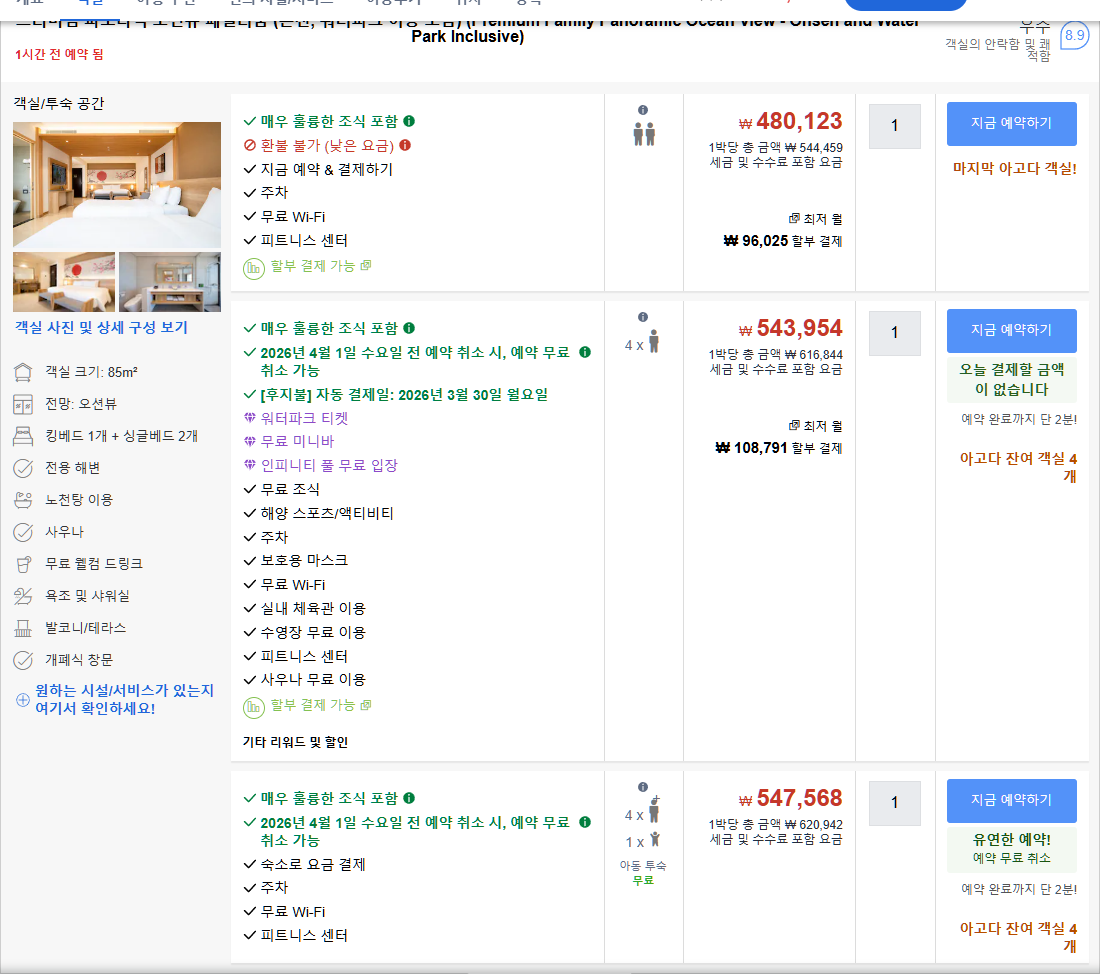This screenshot has width=1100, height=975.
Task: Open room quantity dropdown for ₩480,123 offer
Action: click(894, 126)
